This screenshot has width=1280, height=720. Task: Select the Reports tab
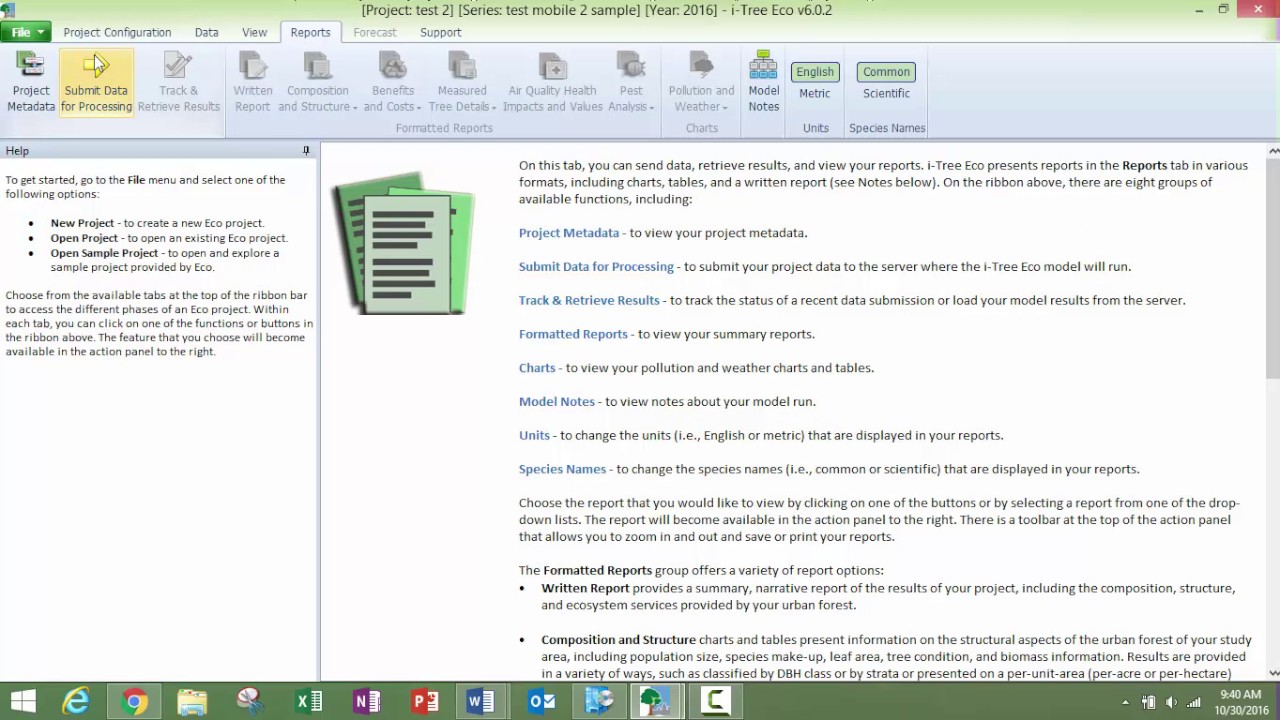click(x=310, y=32)
